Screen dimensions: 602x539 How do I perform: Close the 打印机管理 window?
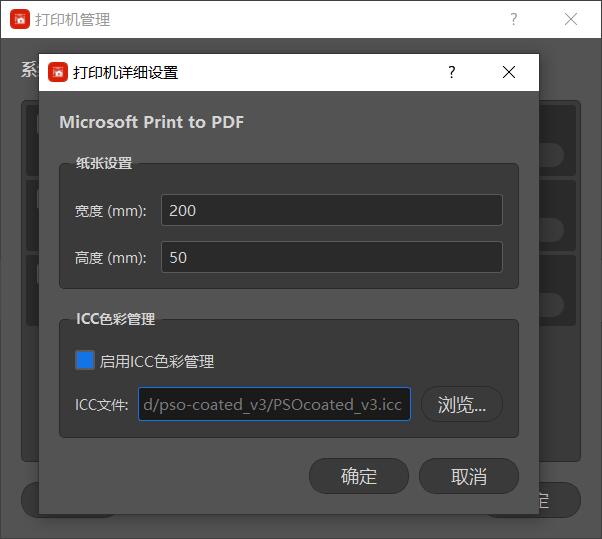coord(571,19)
